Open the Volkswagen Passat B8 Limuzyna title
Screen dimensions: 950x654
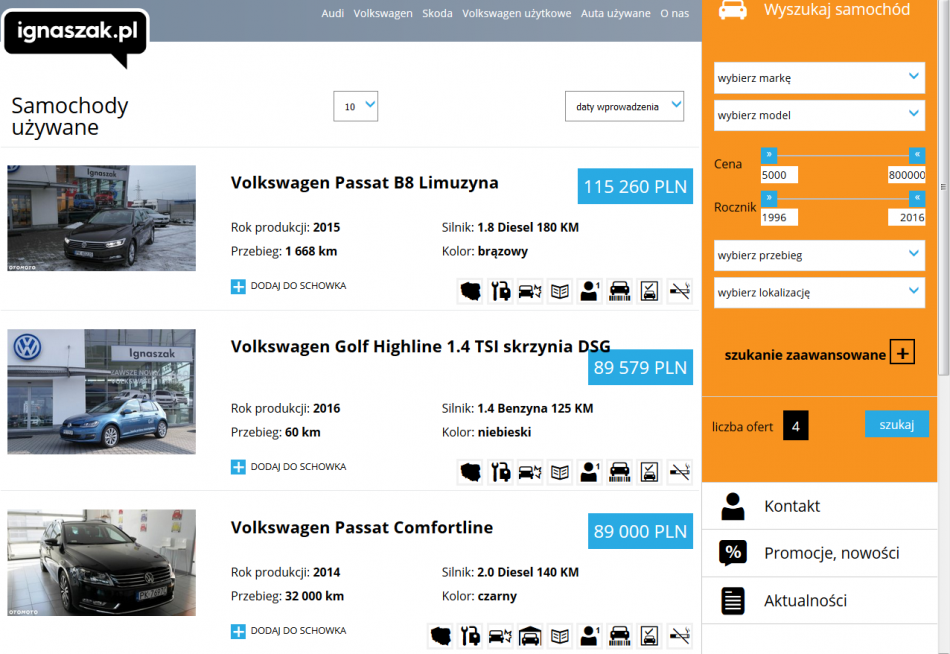click(365, 182)
